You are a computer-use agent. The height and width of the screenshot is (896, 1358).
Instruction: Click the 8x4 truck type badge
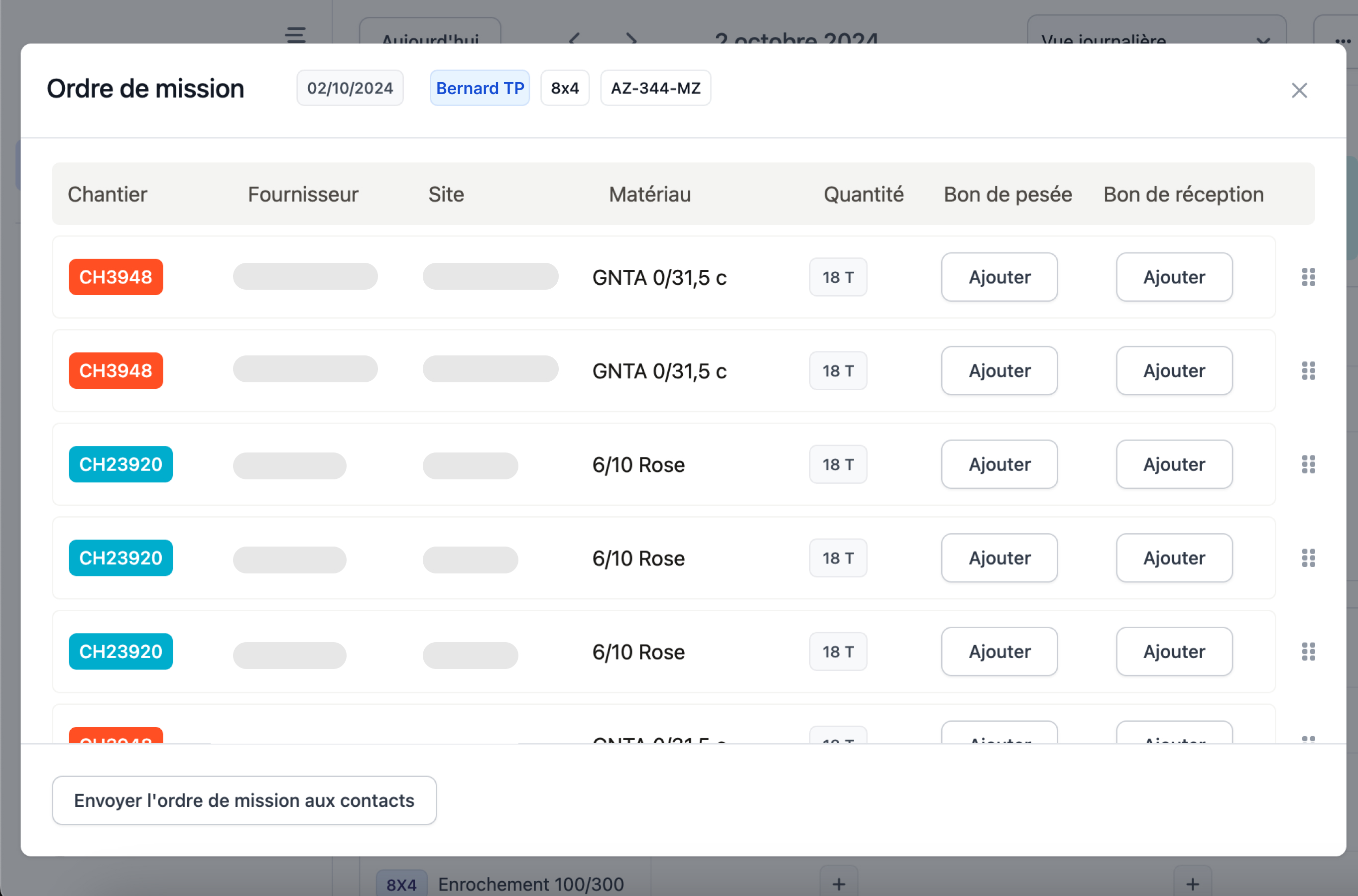coord(564,88)
